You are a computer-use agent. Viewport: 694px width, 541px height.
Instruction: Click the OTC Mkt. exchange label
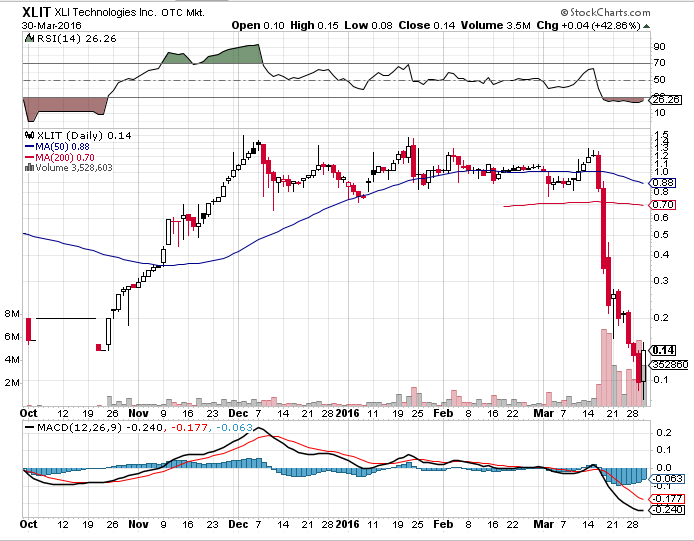(183, 13)
